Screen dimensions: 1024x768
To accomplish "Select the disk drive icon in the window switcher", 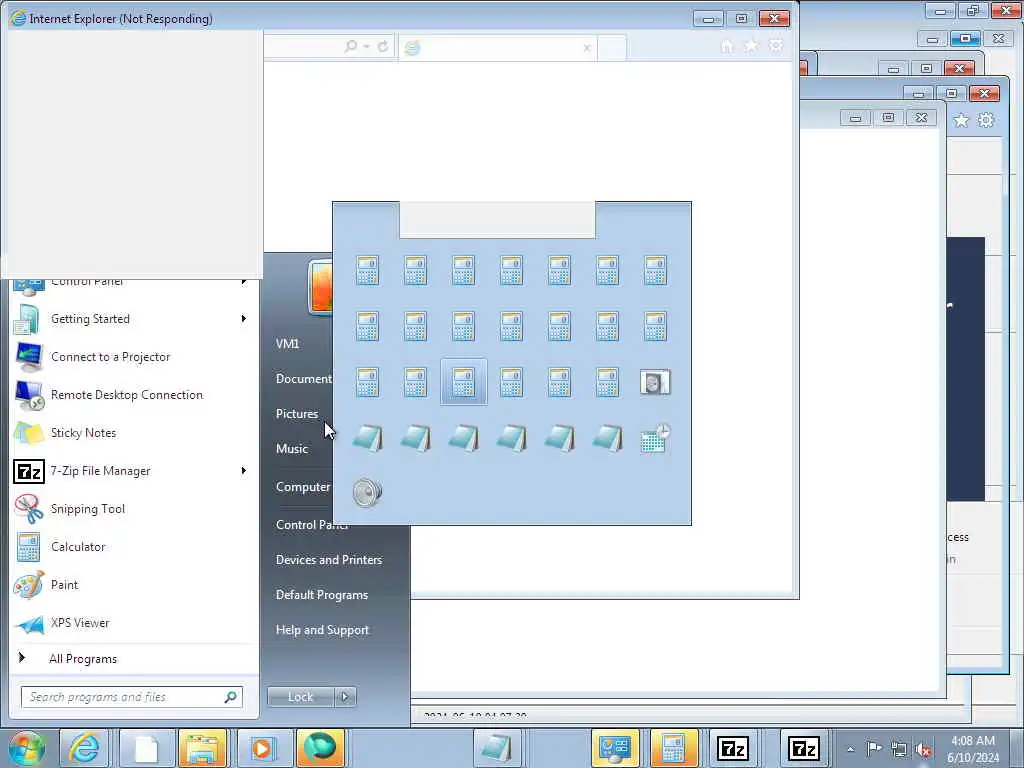I will [655, 382].
